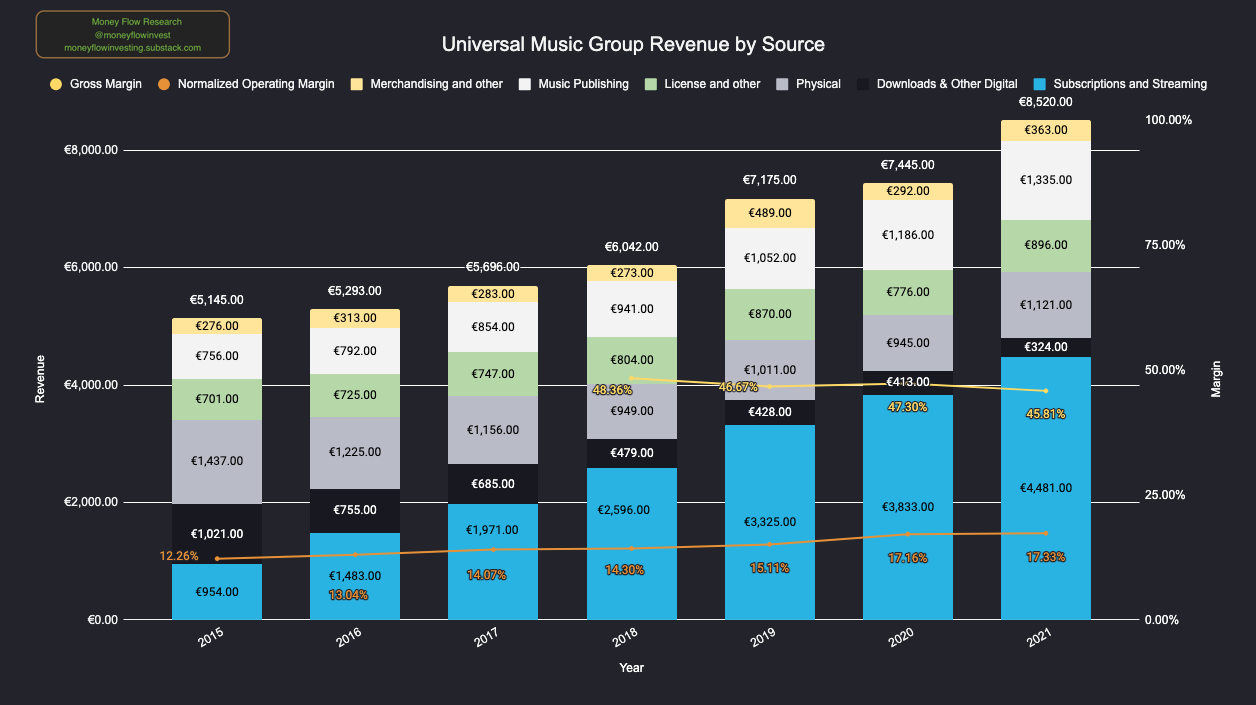The image size is (1256, 705).
Task: Click the €8,520.00 total label above 2021
Action: 1046,102
